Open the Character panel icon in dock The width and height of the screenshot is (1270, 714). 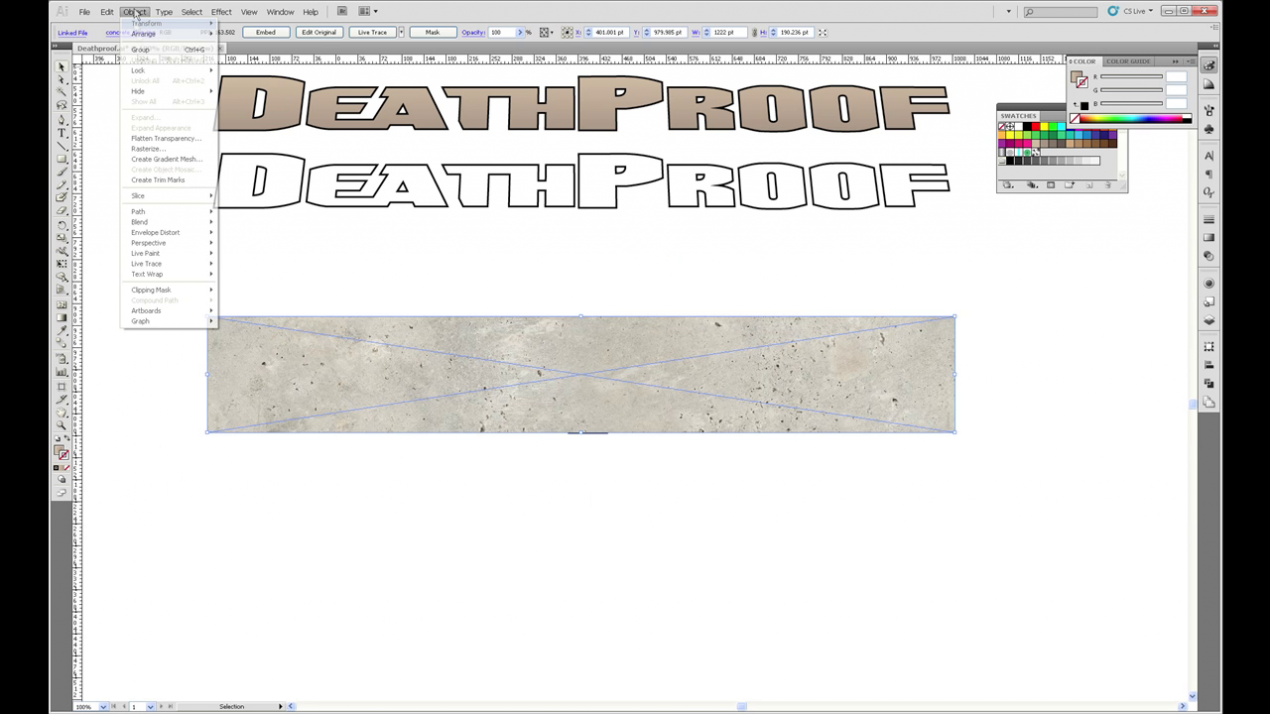[x=1209, y=156]
